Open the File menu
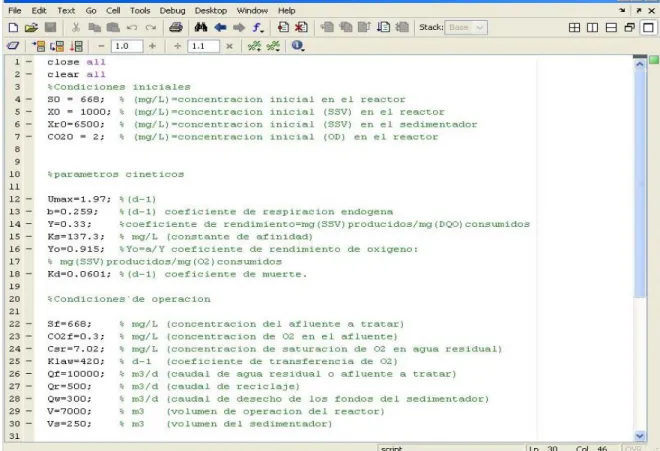660x451 pixels. pos(15,11)
